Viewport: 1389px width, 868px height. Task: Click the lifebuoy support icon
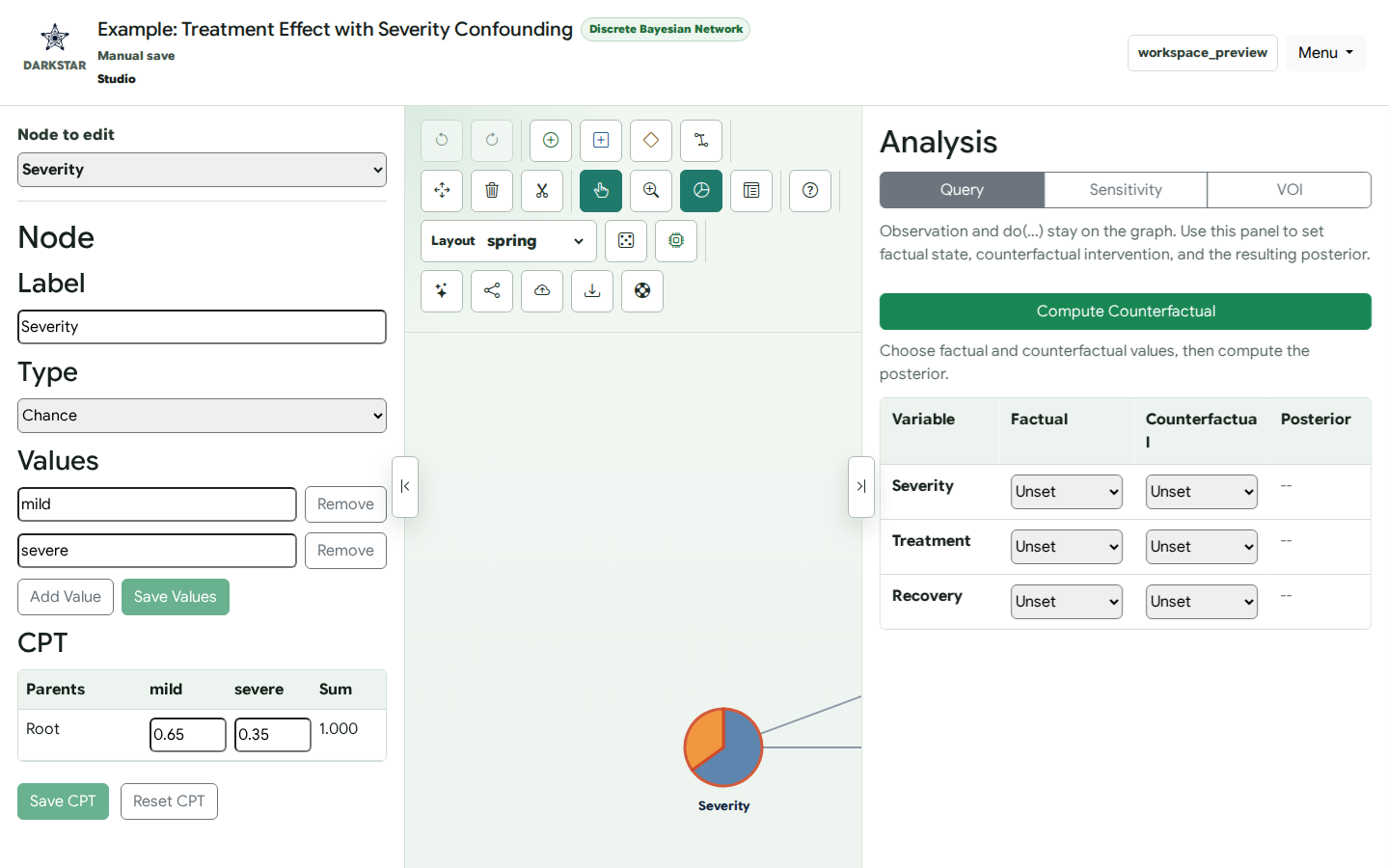(x=642, y=291)
